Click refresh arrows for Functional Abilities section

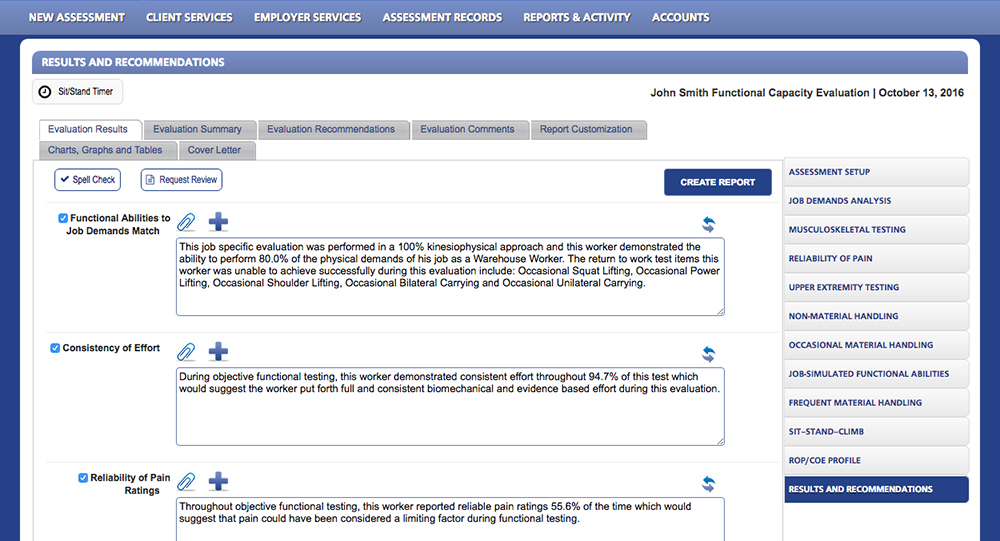tap(709, 224)
